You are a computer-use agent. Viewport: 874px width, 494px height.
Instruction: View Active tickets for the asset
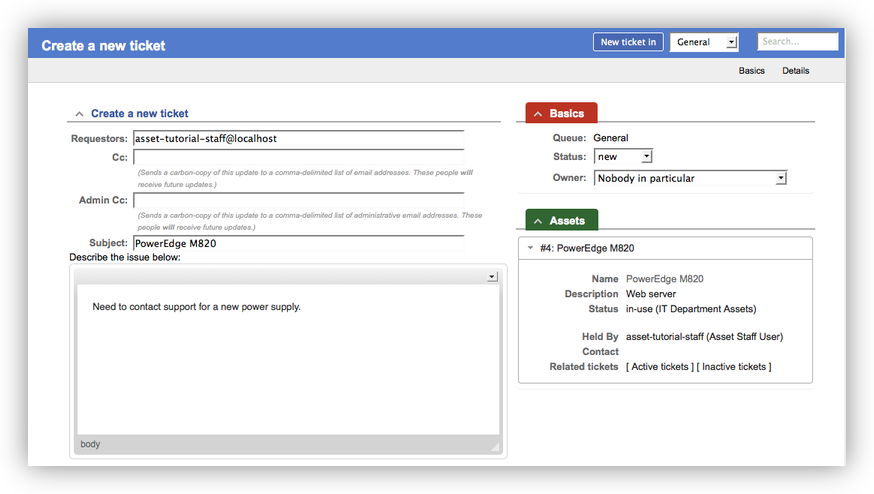coord(660,367)
